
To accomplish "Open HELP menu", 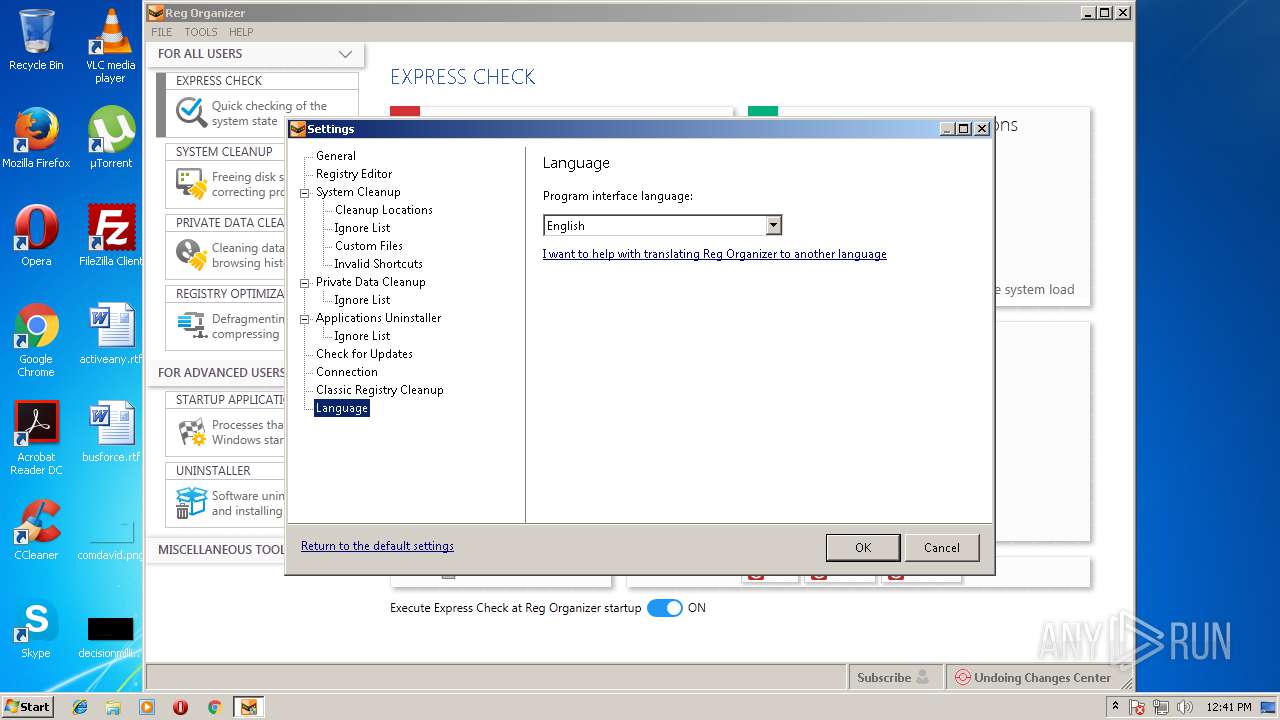I will (x=241, y=32).
